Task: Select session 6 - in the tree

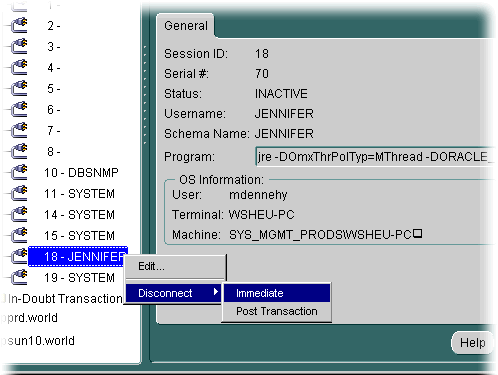Action: [x=54, y=110]
